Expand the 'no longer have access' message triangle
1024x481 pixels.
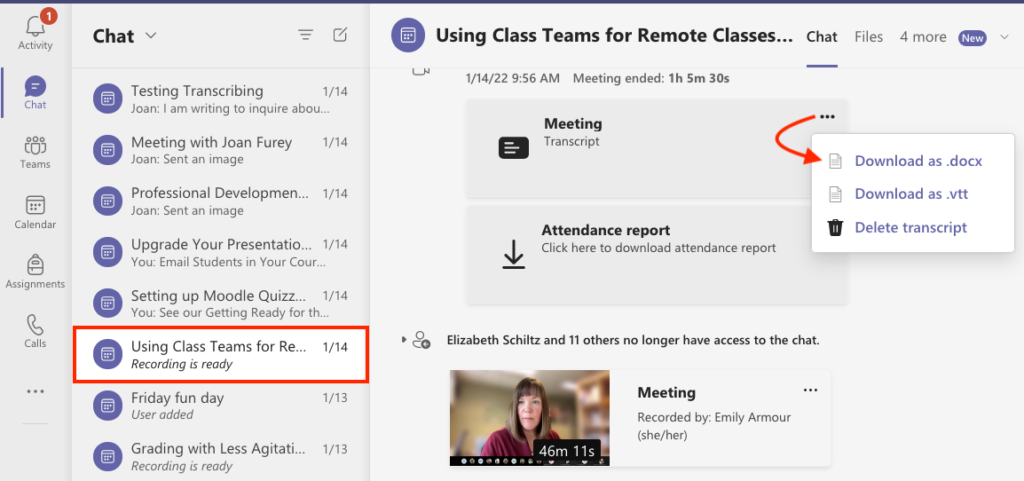click(404, 340)
